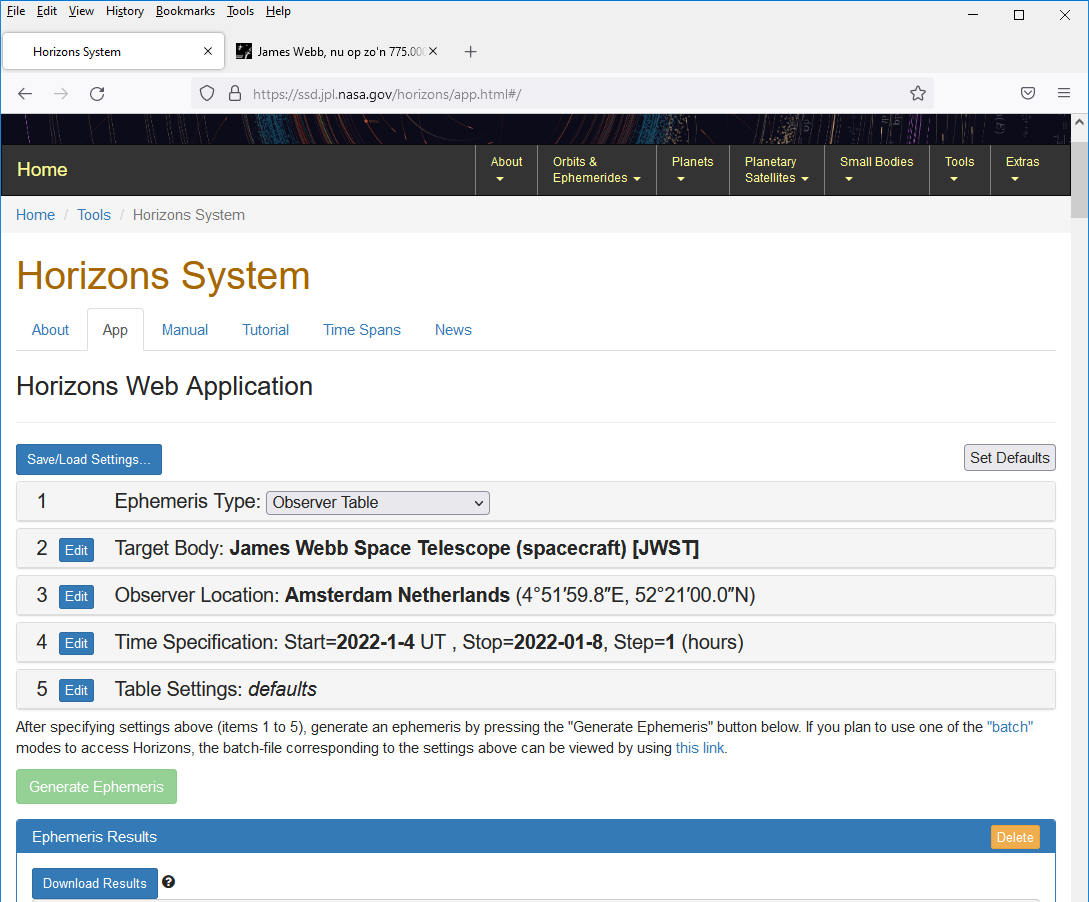Open the File menu
The height and width of the screenshot is (902, 1089).
[16, 11]
